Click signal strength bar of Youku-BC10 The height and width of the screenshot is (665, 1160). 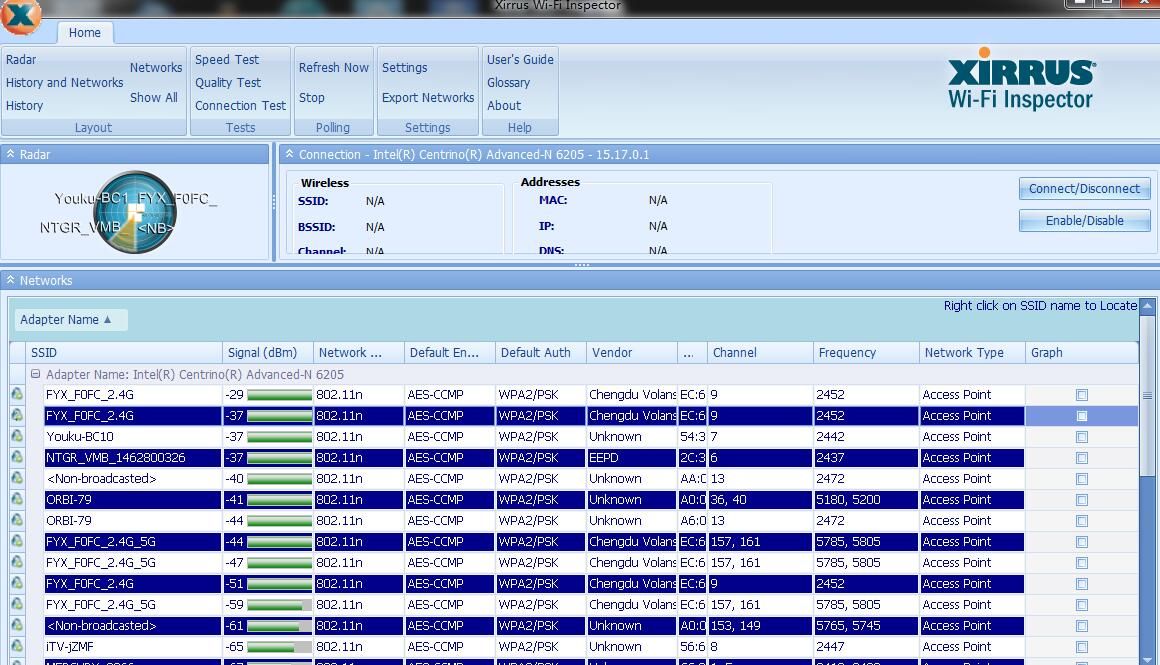click(279, 436)
